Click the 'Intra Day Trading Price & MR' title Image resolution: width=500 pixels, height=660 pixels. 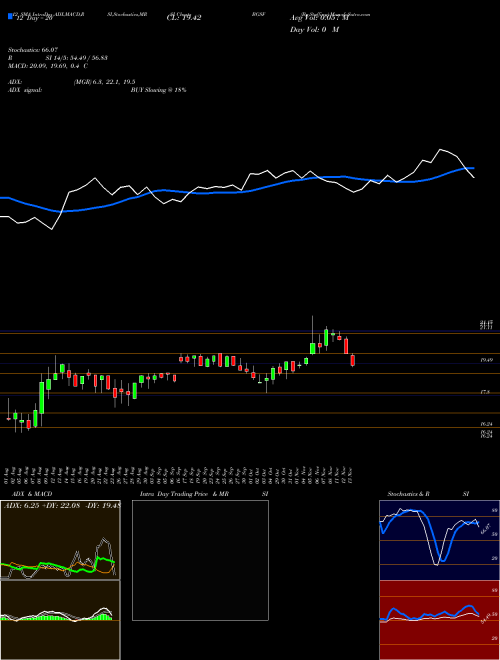coord(184,494)
